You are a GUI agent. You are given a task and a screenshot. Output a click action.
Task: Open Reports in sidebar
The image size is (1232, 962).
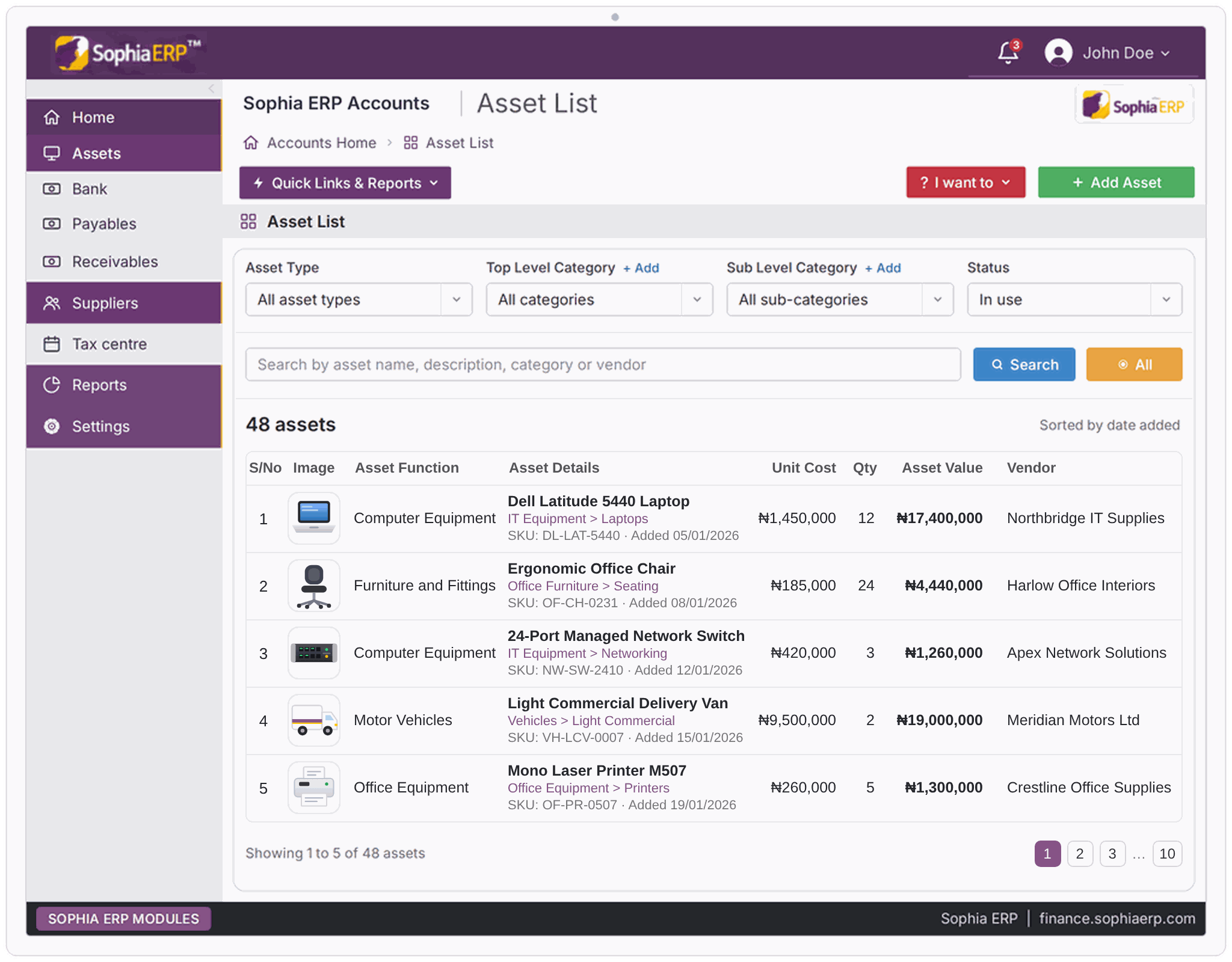tap(124, 385)
